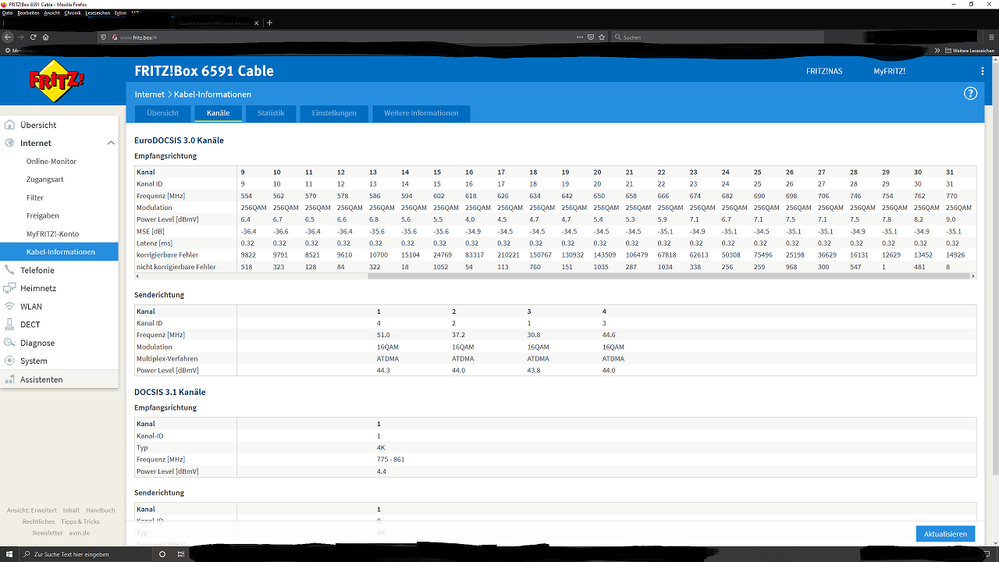Open the Datei menu
Image resolution: width=999 pixels, height=562 pixels.
click(7, 13)
